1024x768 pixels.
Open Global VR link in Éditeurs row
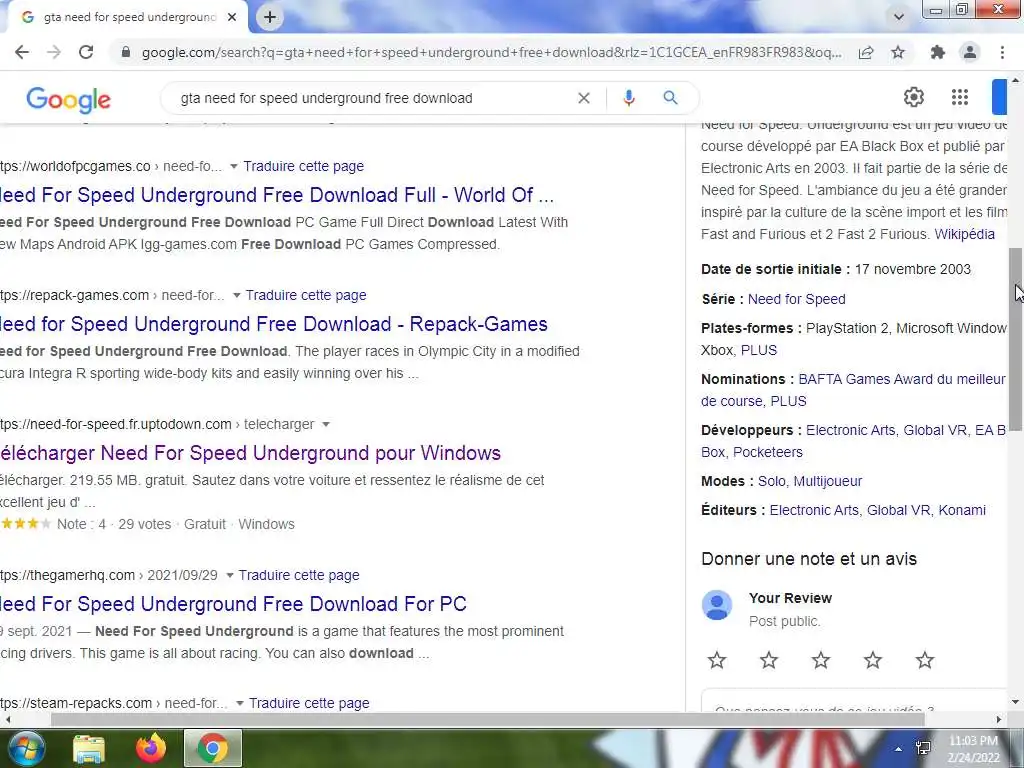tap(899, 510)
